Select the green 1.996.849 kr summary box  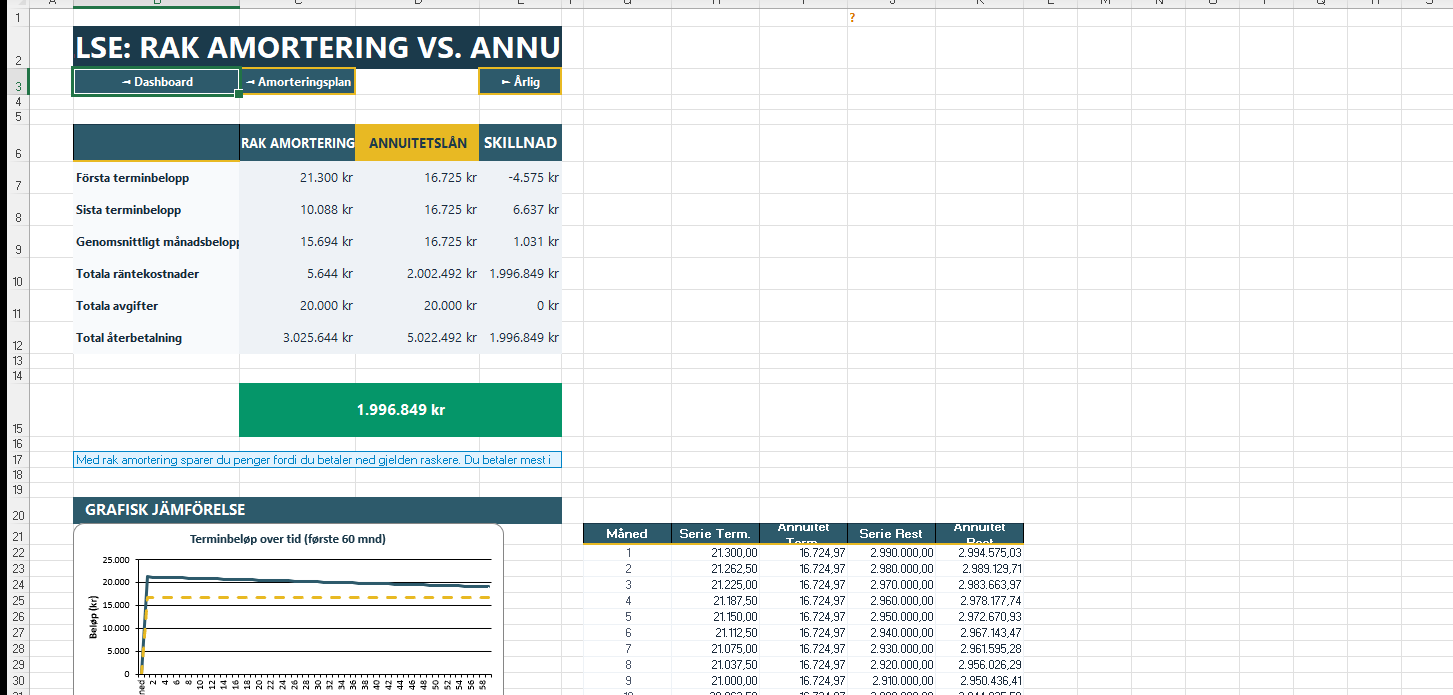[400, 410]
